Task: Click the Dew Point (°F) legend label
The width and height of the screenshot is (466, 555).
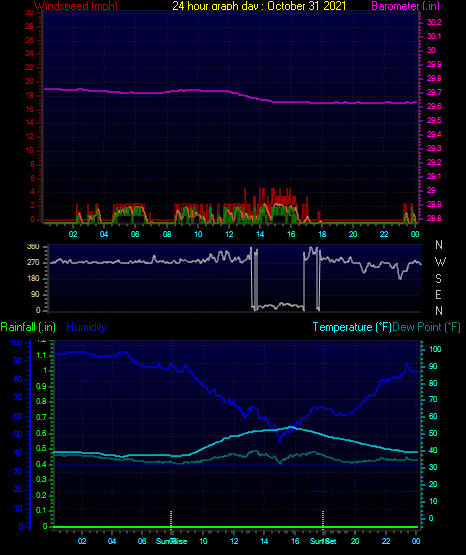Action: 427,327
